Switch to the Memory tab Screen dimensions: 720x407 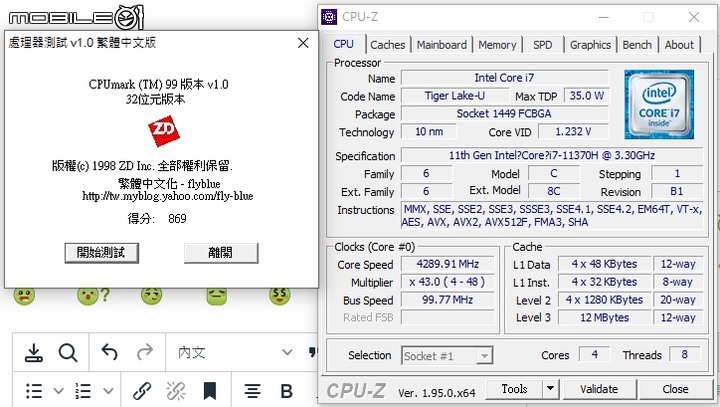(x=497, y=45)
